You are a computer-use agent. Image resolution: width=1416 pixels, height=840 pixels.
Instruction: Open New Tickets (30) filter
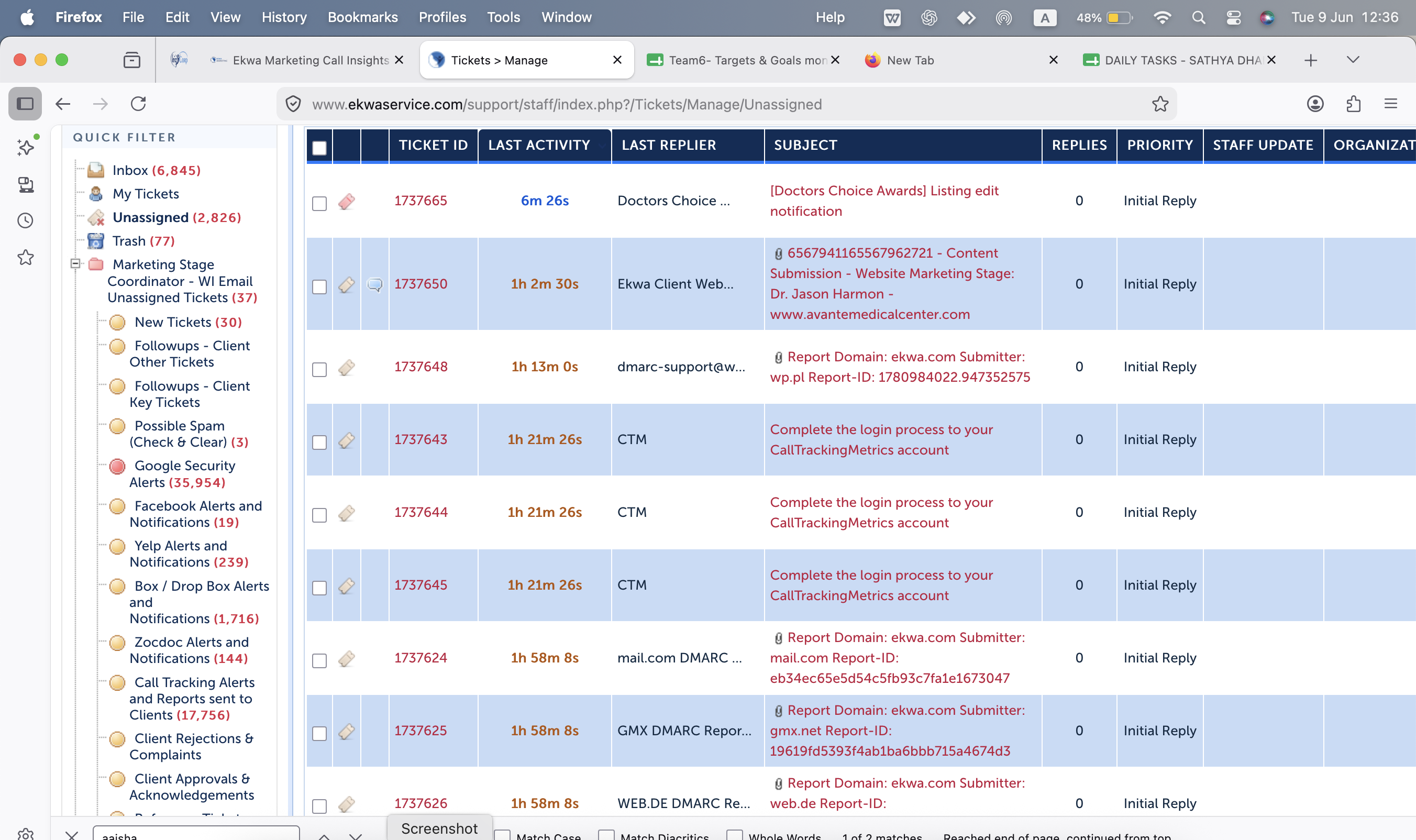pyautogui.click(x=187, y=323)
